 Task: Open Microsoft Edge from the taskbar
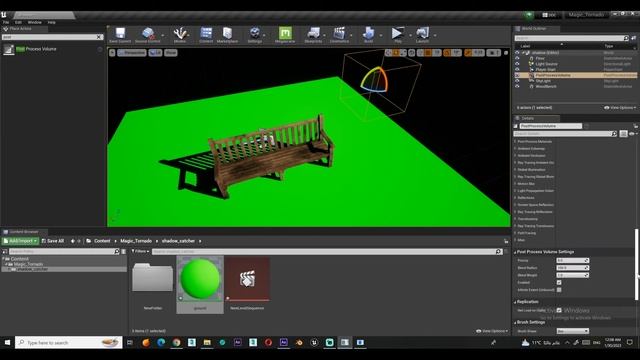pyautogui.click(x=161, y=343)
